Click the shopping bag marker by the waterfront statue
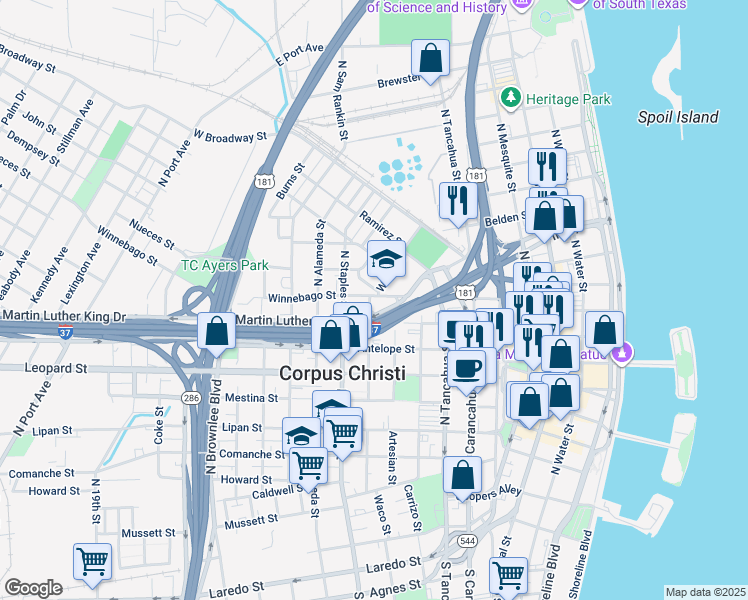Screen dimensions: 748x600 coord(604,333)
